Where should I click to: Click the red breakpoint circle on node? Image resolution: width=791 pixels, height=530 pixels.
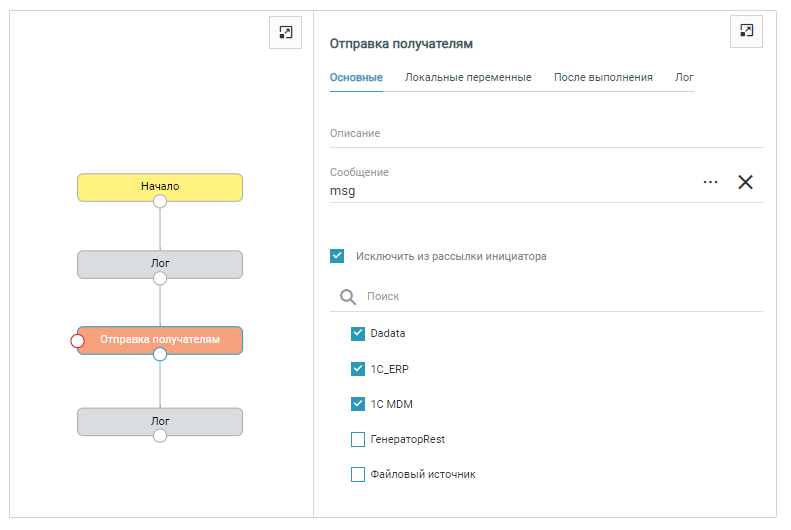click(x=78, y=341)
